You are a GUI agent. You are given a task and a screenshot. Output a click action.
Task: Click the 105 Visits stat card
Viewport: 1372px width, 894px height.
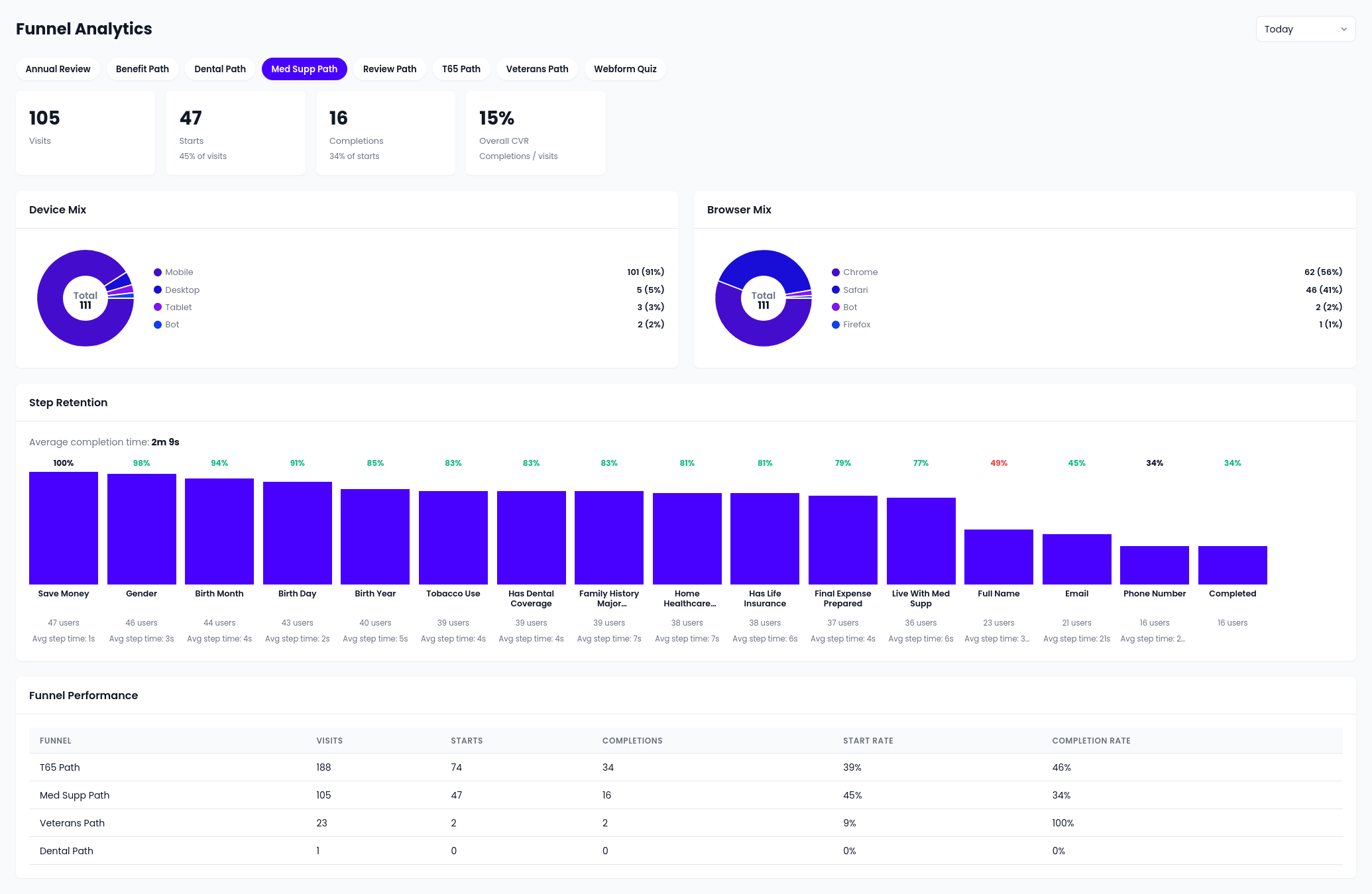85,132
